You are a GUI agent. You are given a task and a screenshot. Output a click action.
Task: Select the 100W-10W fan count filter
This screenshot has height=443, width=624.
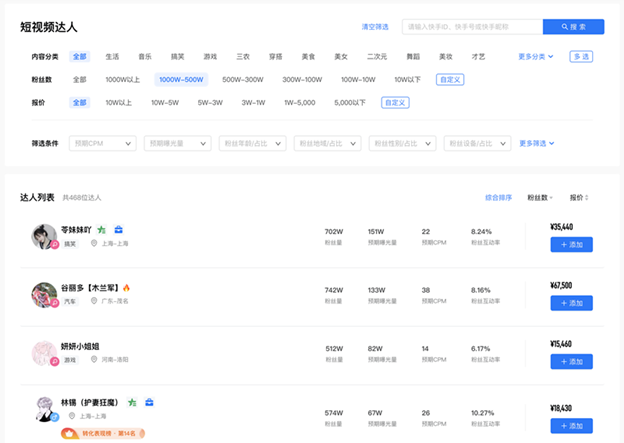pos(358,80)
